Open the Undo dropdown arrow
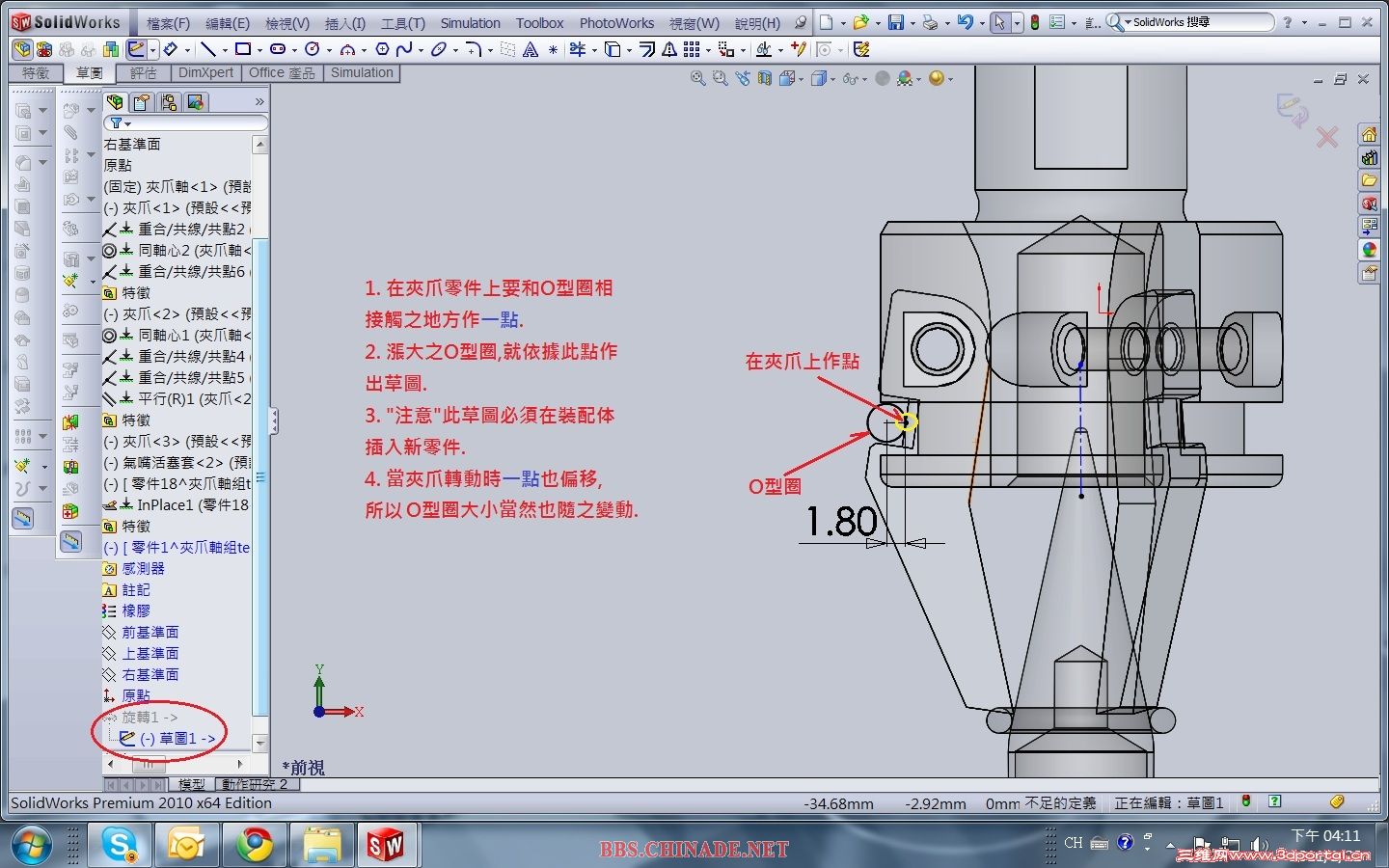This screenshot has height=868, width=1389. pos(982,22)
